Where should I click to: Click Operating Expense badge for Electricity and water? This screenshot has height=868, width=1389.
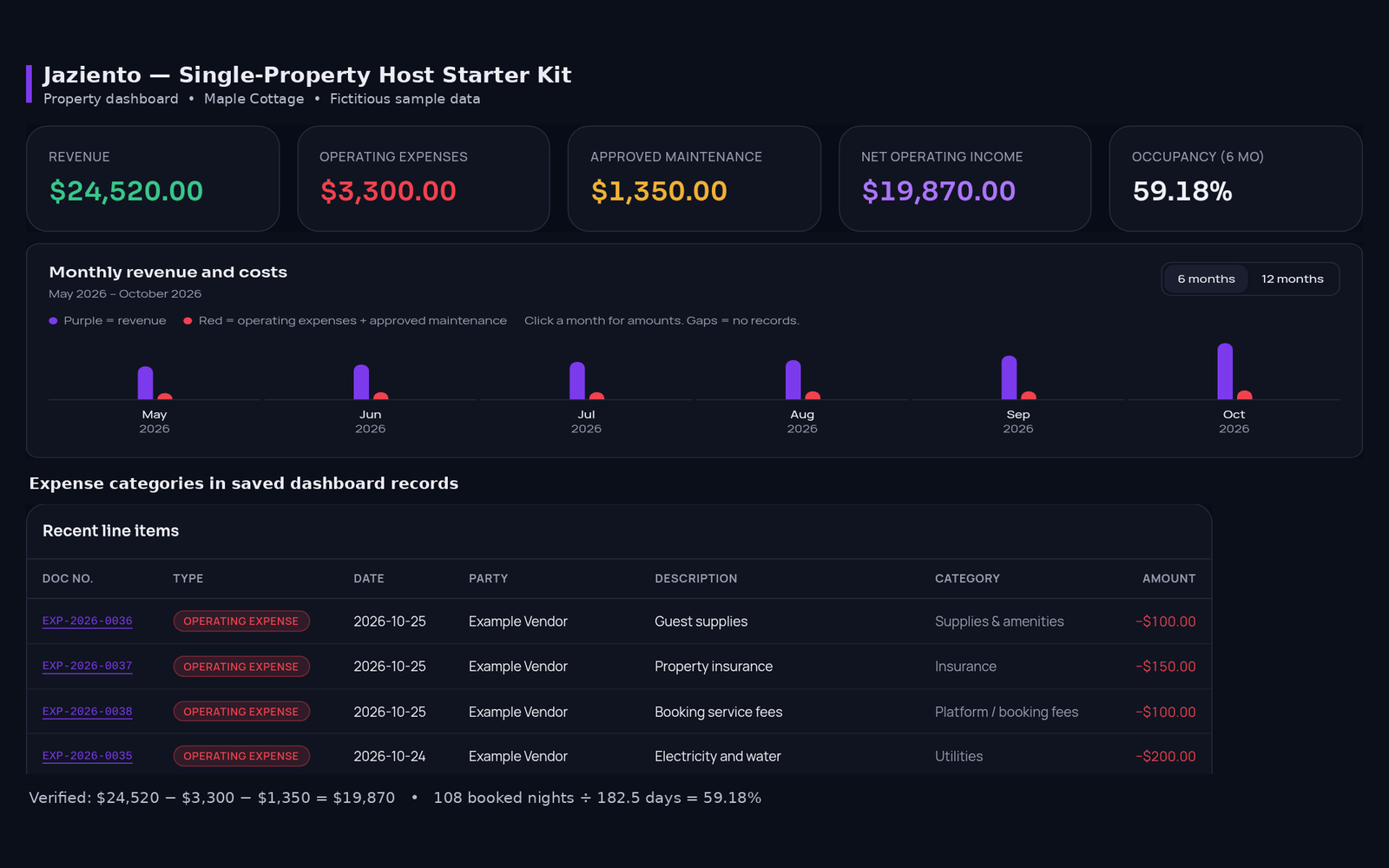[x=241, y=756]
